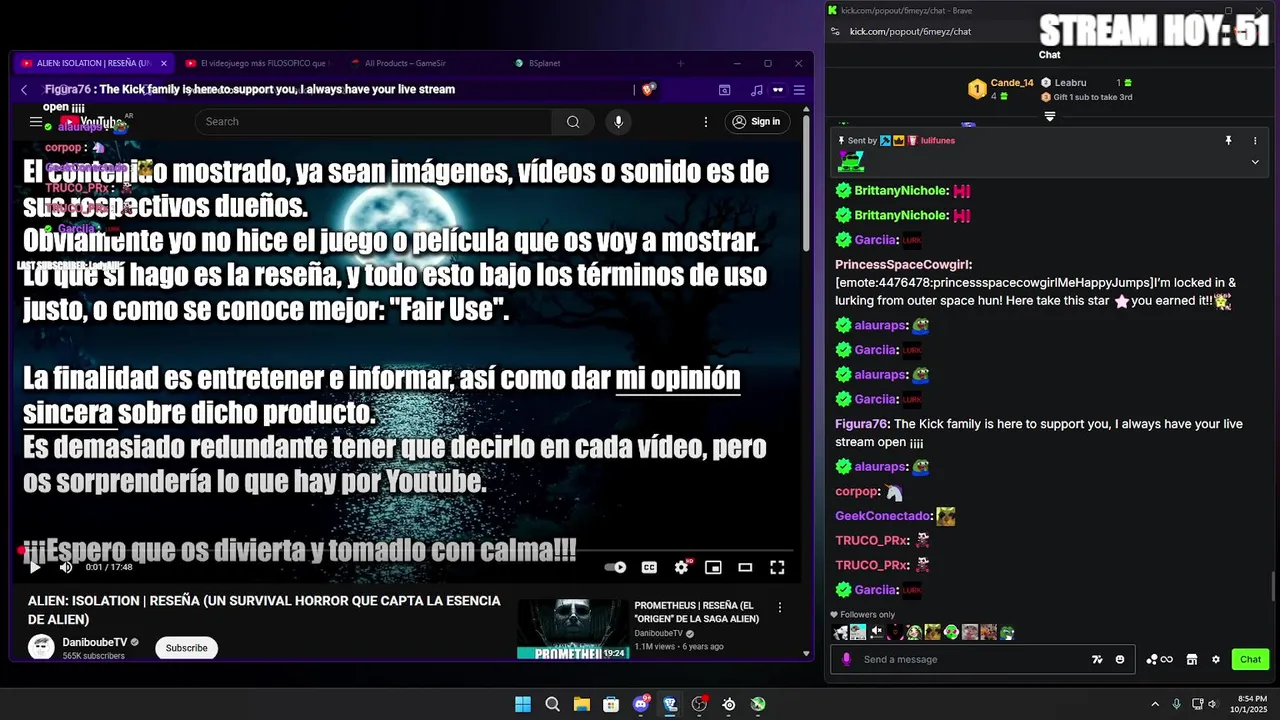Viewport: 1280px width, 720px height.
Task: Open the Prometheus review video thumbnail
Action: 573,629
